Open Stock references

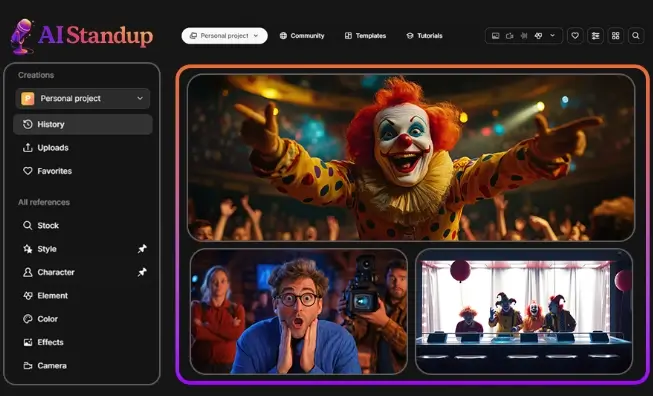(83, 225)
